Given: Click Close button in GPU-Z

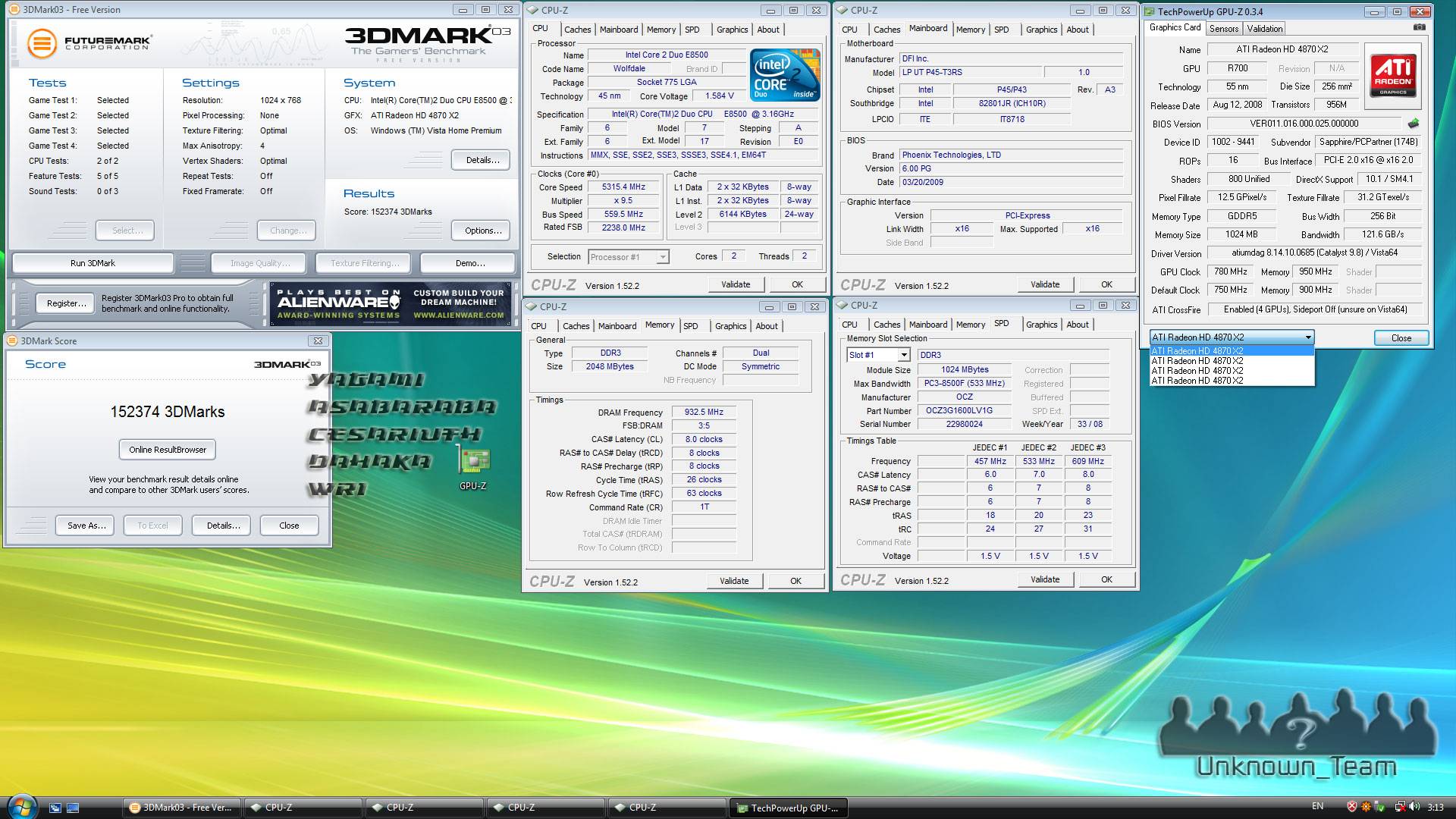Looking at the screenshot, I should click(1401, 338).
